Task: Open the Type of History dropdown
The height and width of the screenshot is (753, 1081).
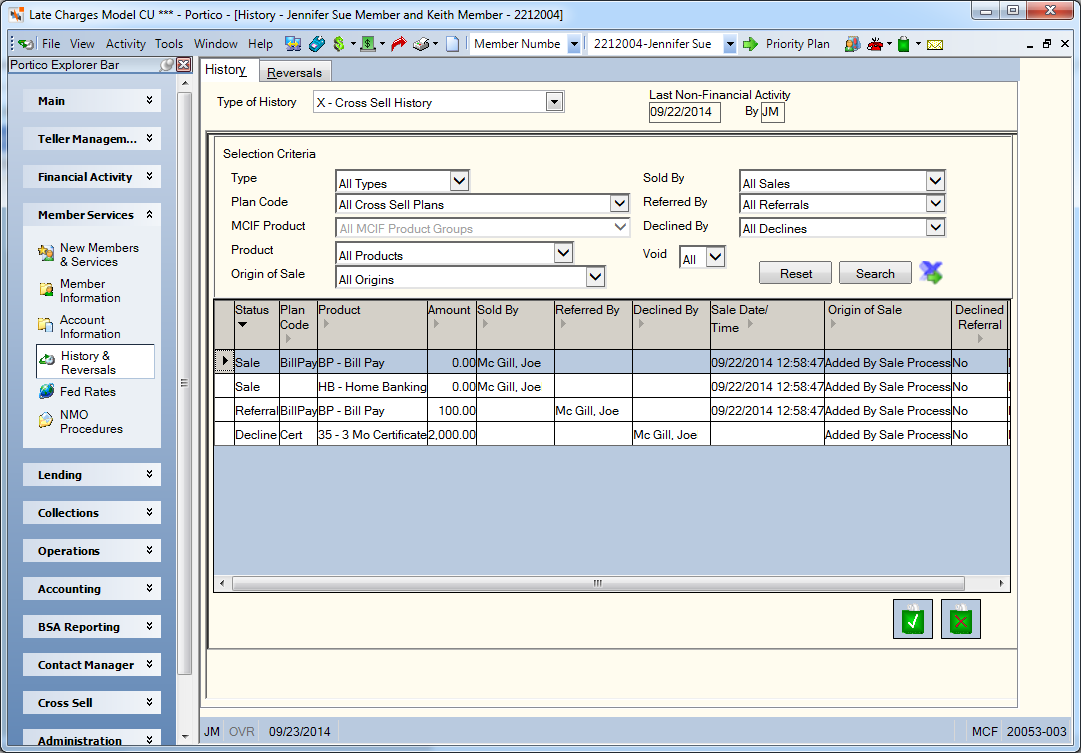Action: tap(554, 102)
